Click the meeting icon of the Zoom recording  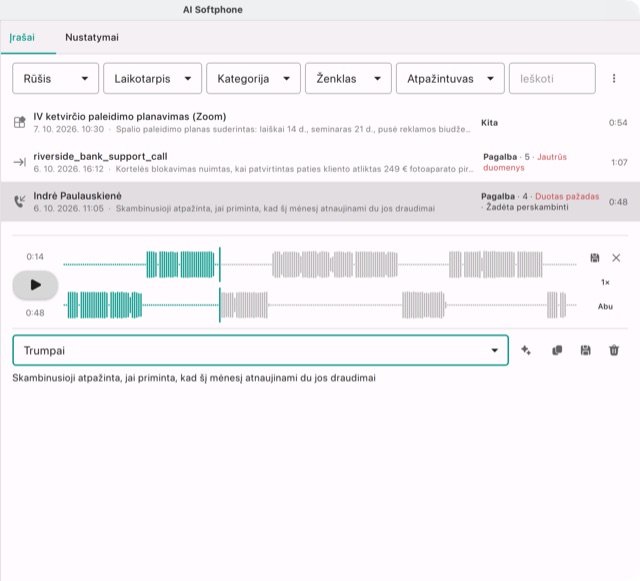pos(20,122)
